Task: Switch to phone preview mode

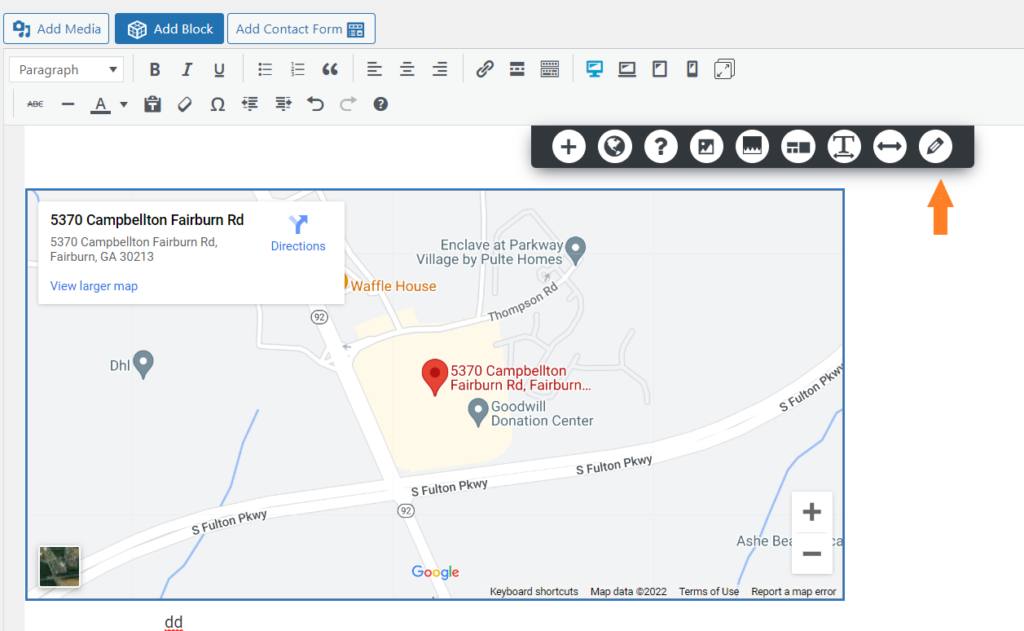Action: click(x=692, y=69)
